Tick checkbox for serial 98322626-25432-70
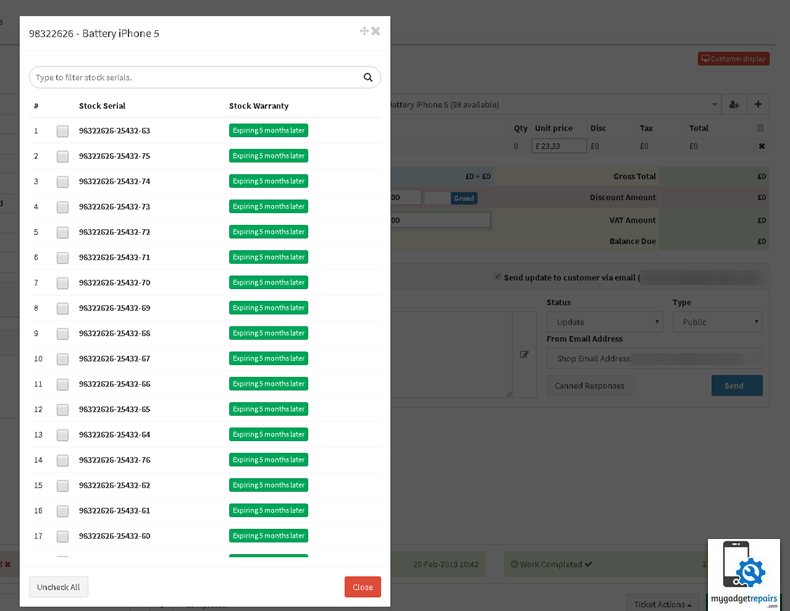This screenshot has height=611, width=790. [x=62, y=283]
